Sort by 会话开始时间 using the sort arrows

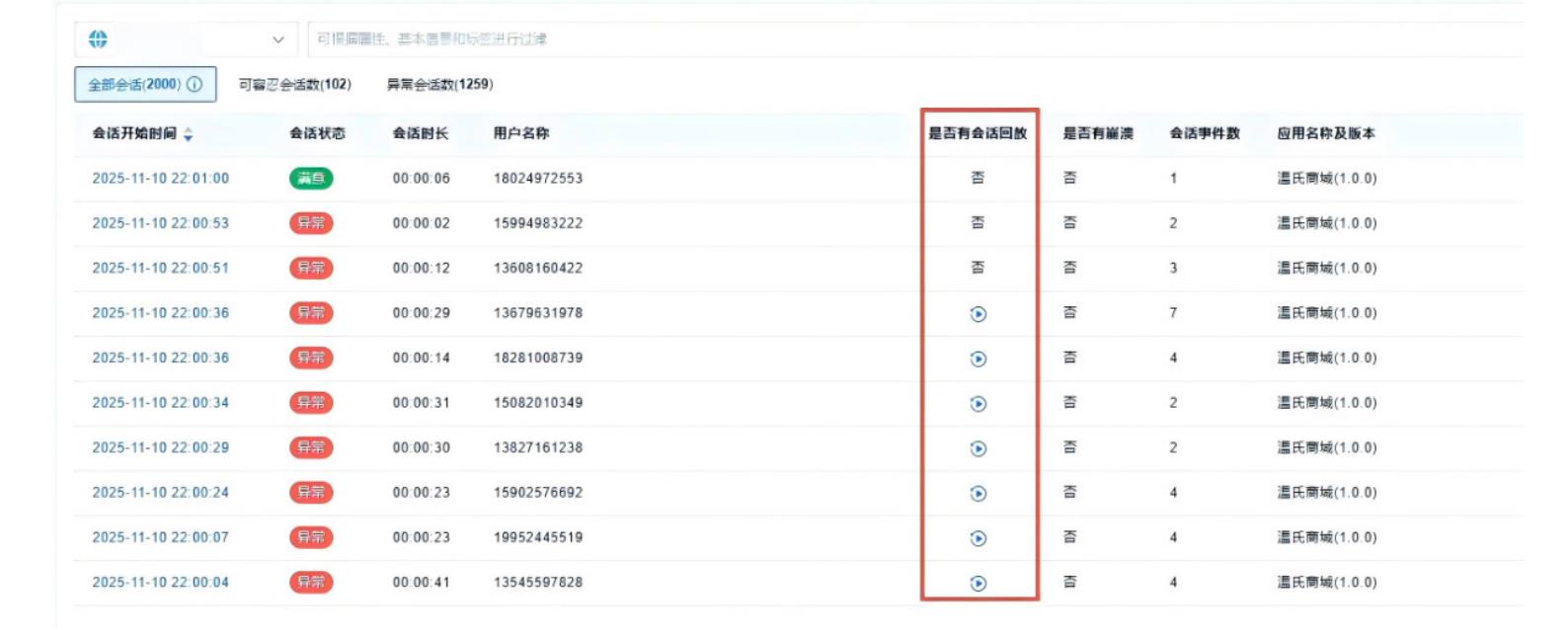[188, 134]
